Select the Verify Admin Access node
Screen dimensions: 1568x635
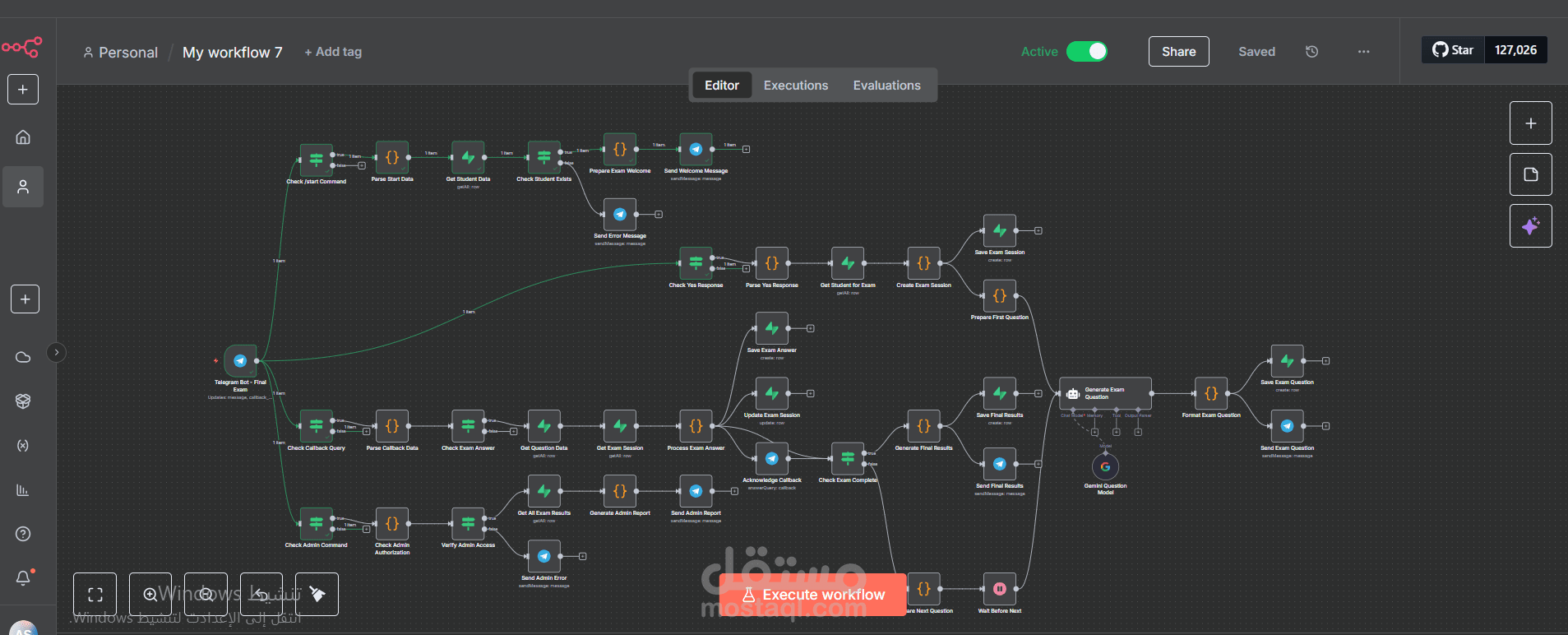pyautogui.click(x=468, y=523)
